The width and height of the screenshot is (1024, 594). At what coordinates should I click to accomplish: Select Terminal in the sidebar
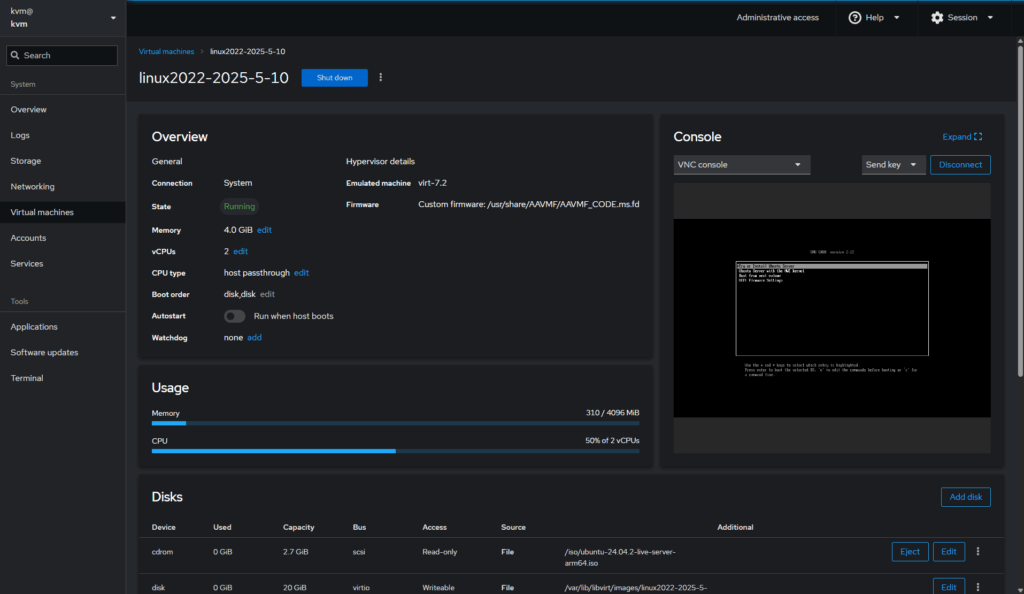(x=27, y=378)
